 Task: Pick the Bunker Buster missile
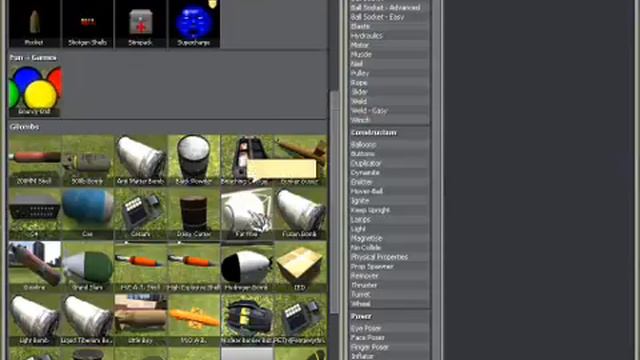300,160
